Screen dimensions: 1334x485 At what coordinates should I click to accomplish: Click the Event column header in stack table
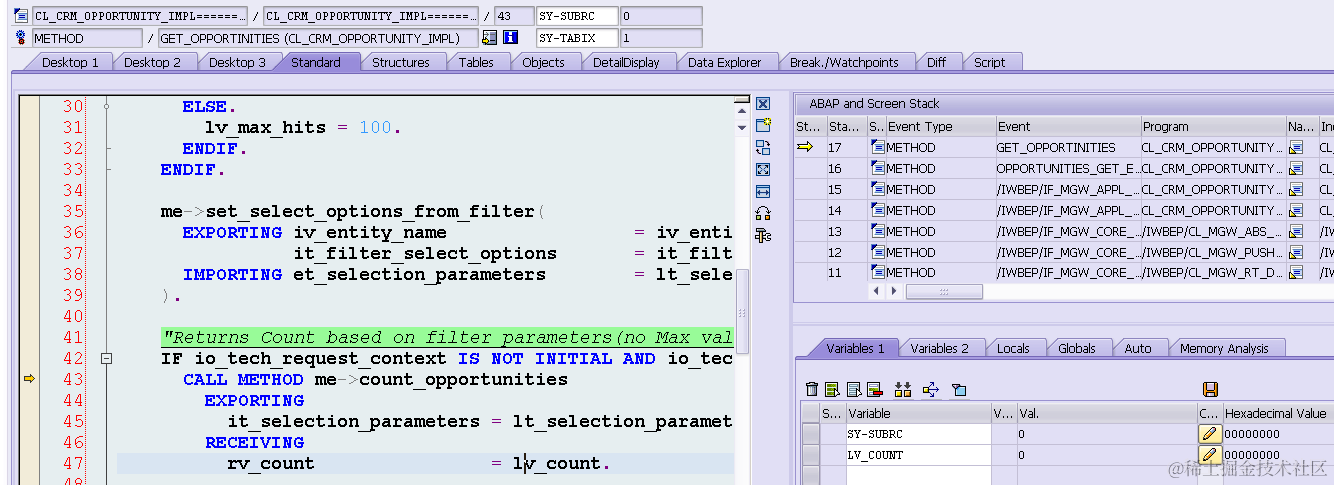[1068, 126]
